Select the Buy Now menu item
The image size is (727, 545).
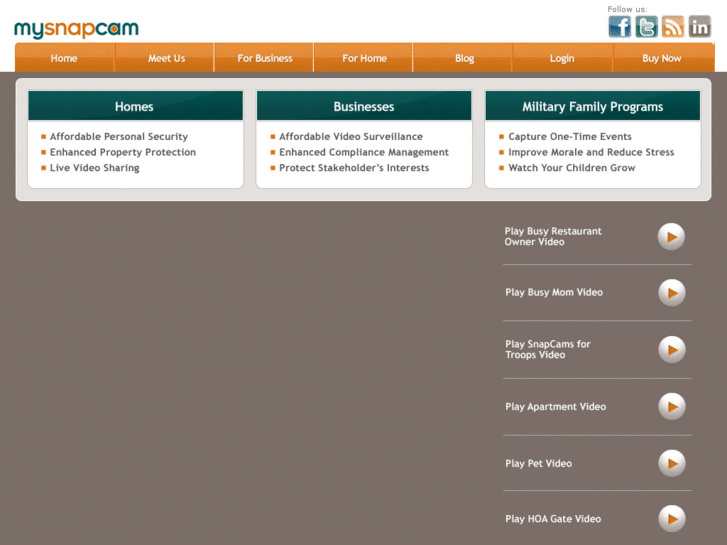pyautogui.click(x=662, y=58)
